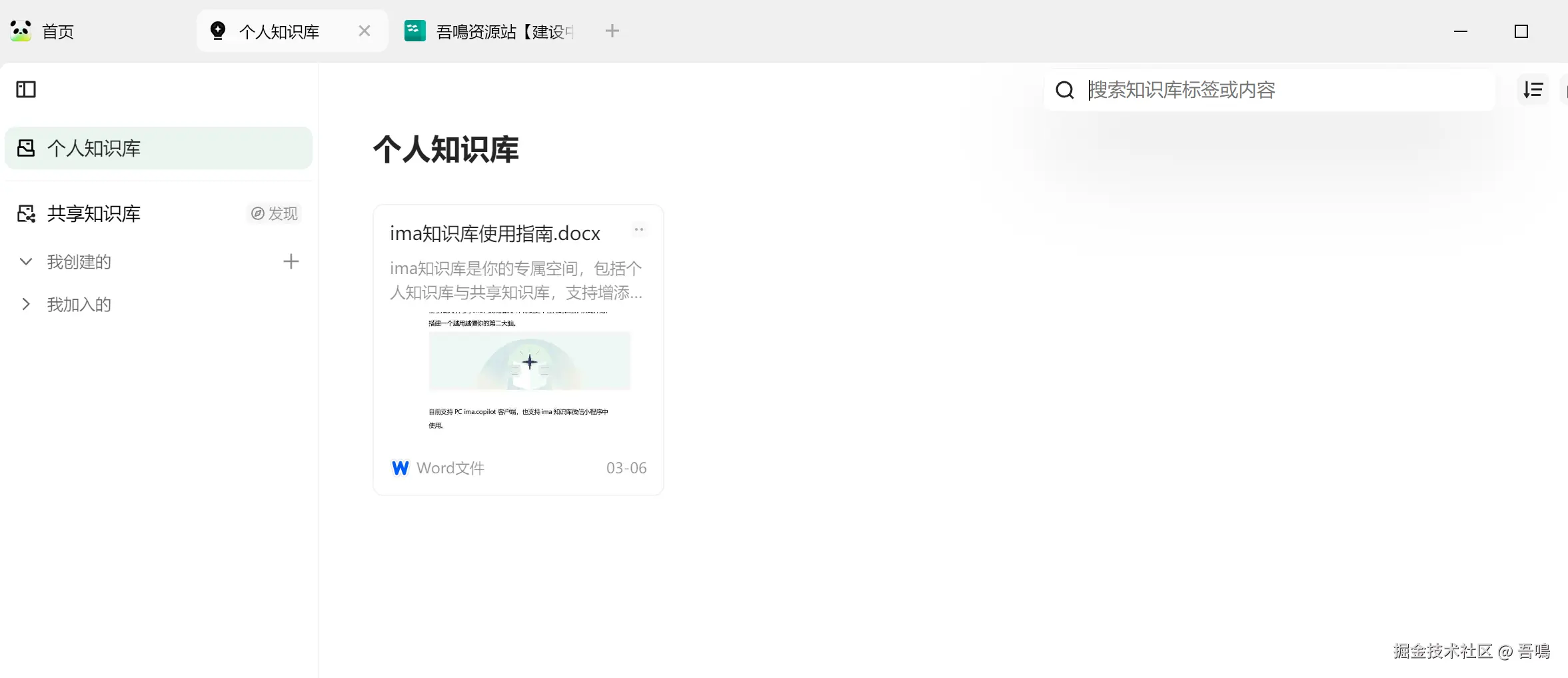Open more options on ima知识库使用指南 card
The height and width of the screenshot is (678, 1568).
pyautogui.click(x=639, y=230)
